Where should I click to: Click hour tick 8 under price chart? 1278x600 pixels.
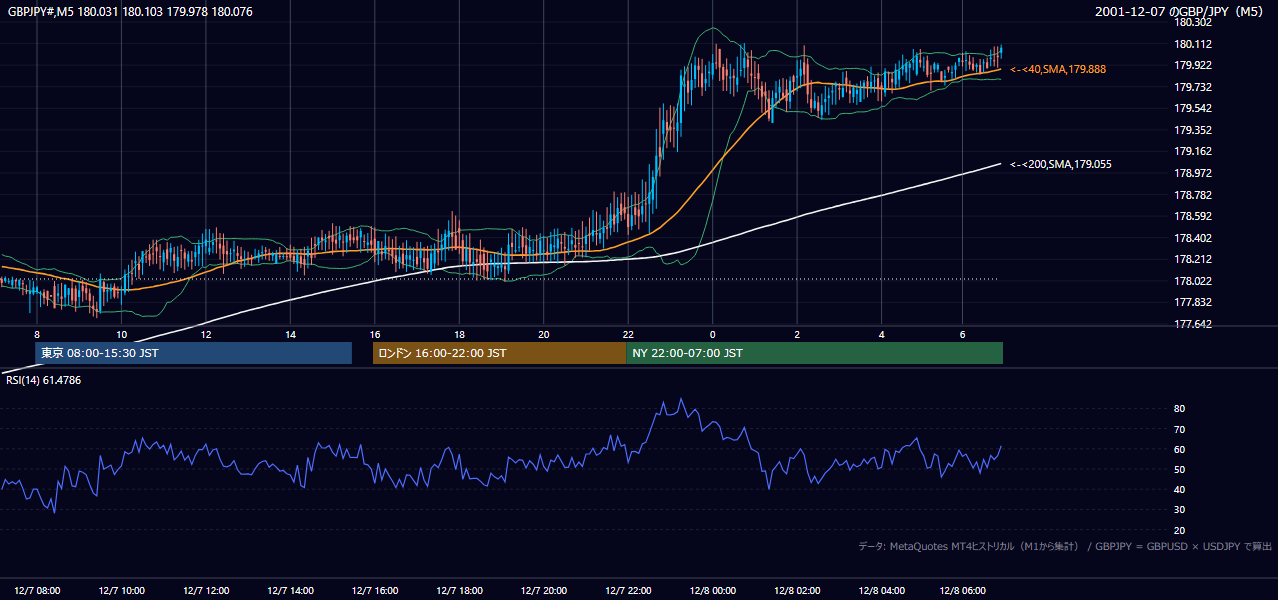[37, 334]
